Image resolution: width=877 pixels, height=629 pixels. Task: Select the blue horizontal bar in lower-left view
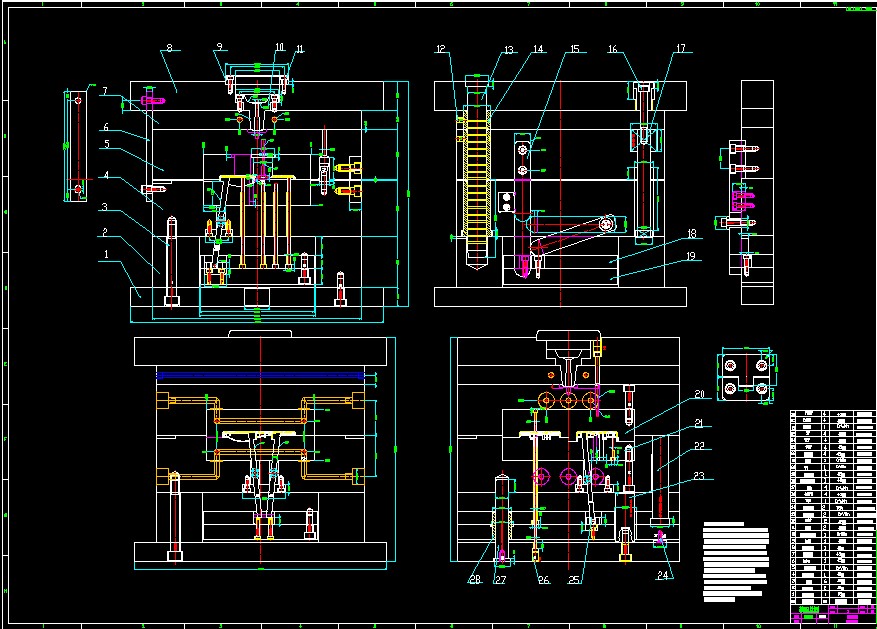(261, 376)
